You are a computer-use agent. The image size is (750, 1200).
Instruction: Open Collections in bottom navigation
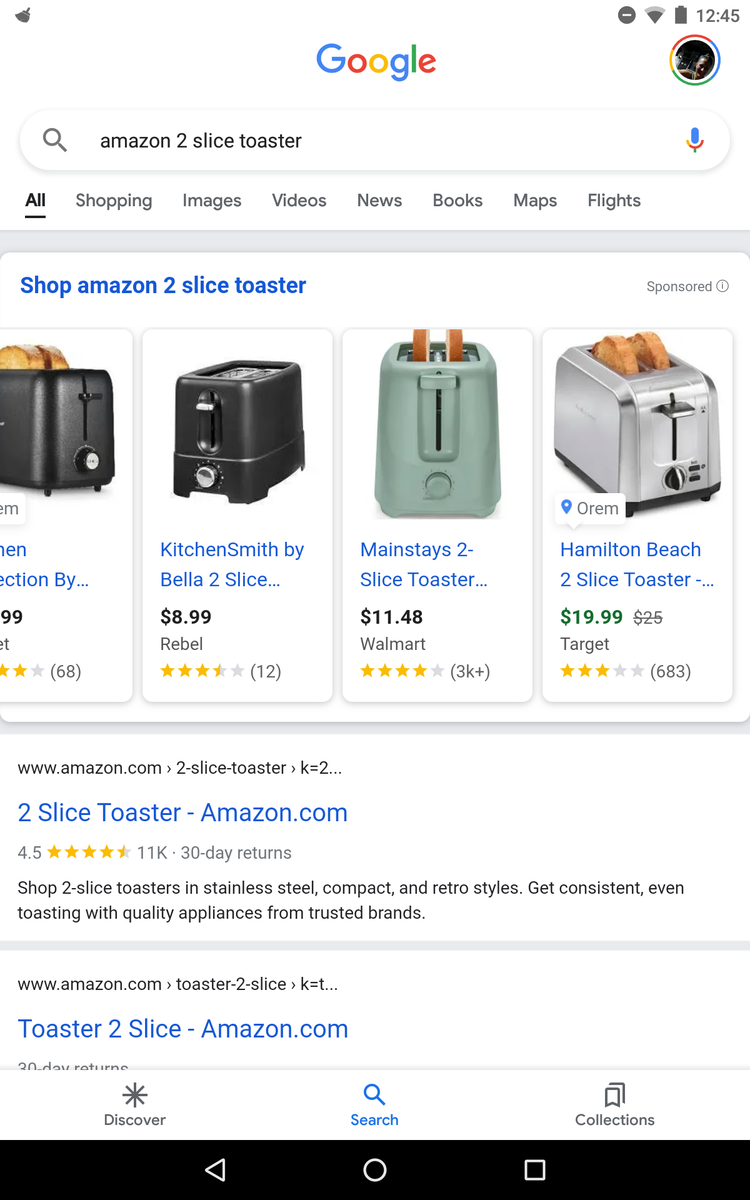pyautogui.click(x=615, y=1105)
